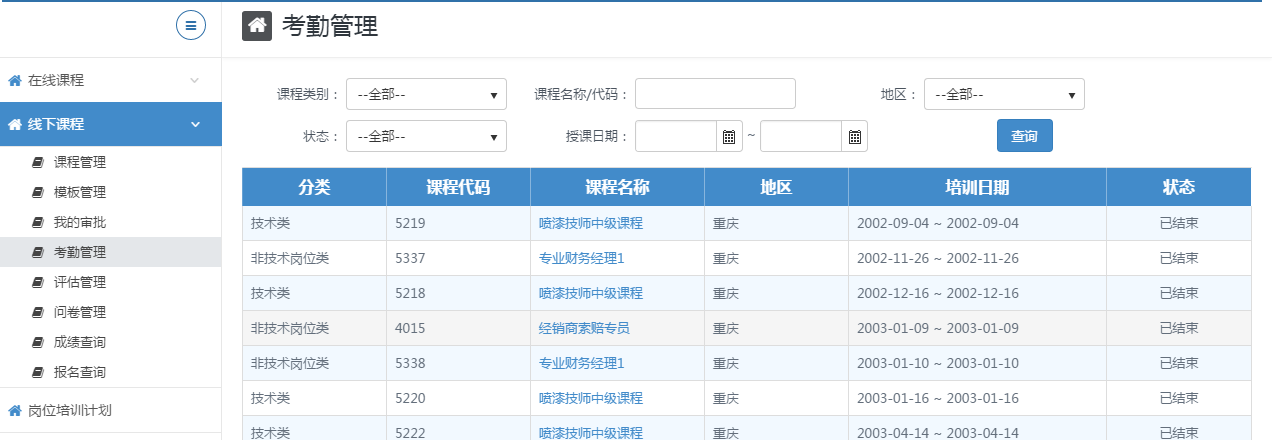This screenshot has width=1272, height=440.
Task: Click the home icon beside 在线课程
Action: click(x=15, y=80)
